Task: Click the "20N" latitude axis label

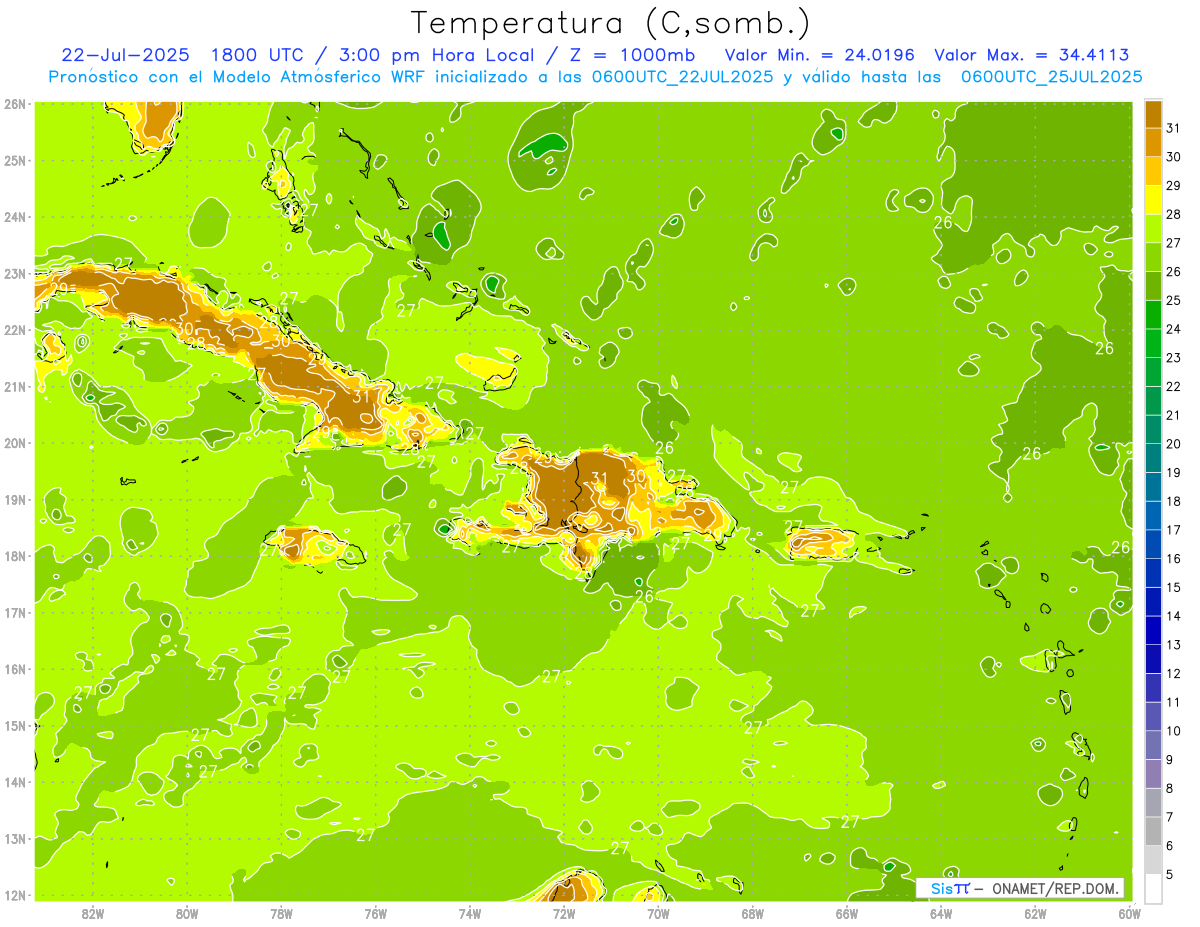Action: 14,443
